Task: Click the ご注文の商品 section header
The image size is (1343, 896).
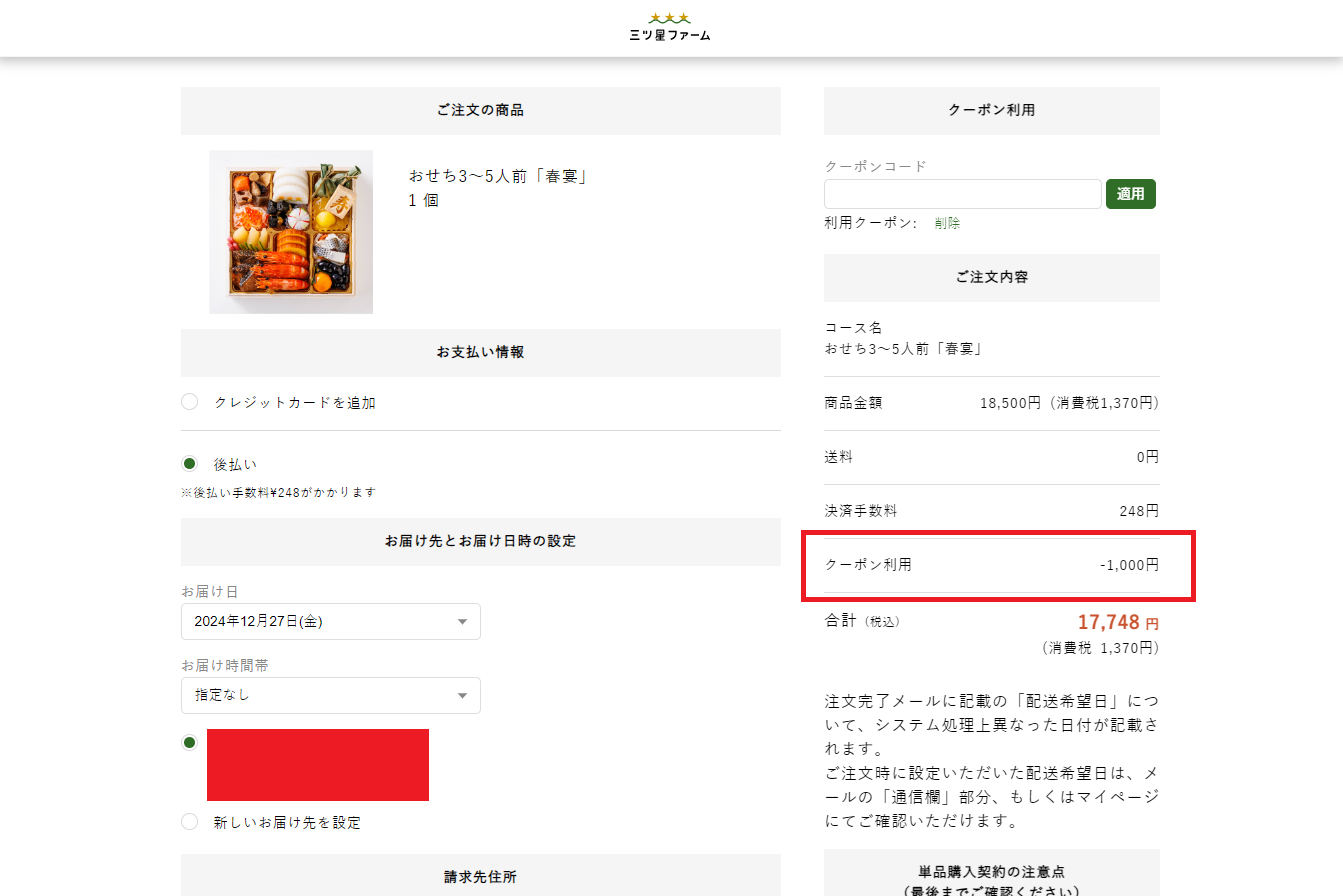Action: (x=481, y=110)
